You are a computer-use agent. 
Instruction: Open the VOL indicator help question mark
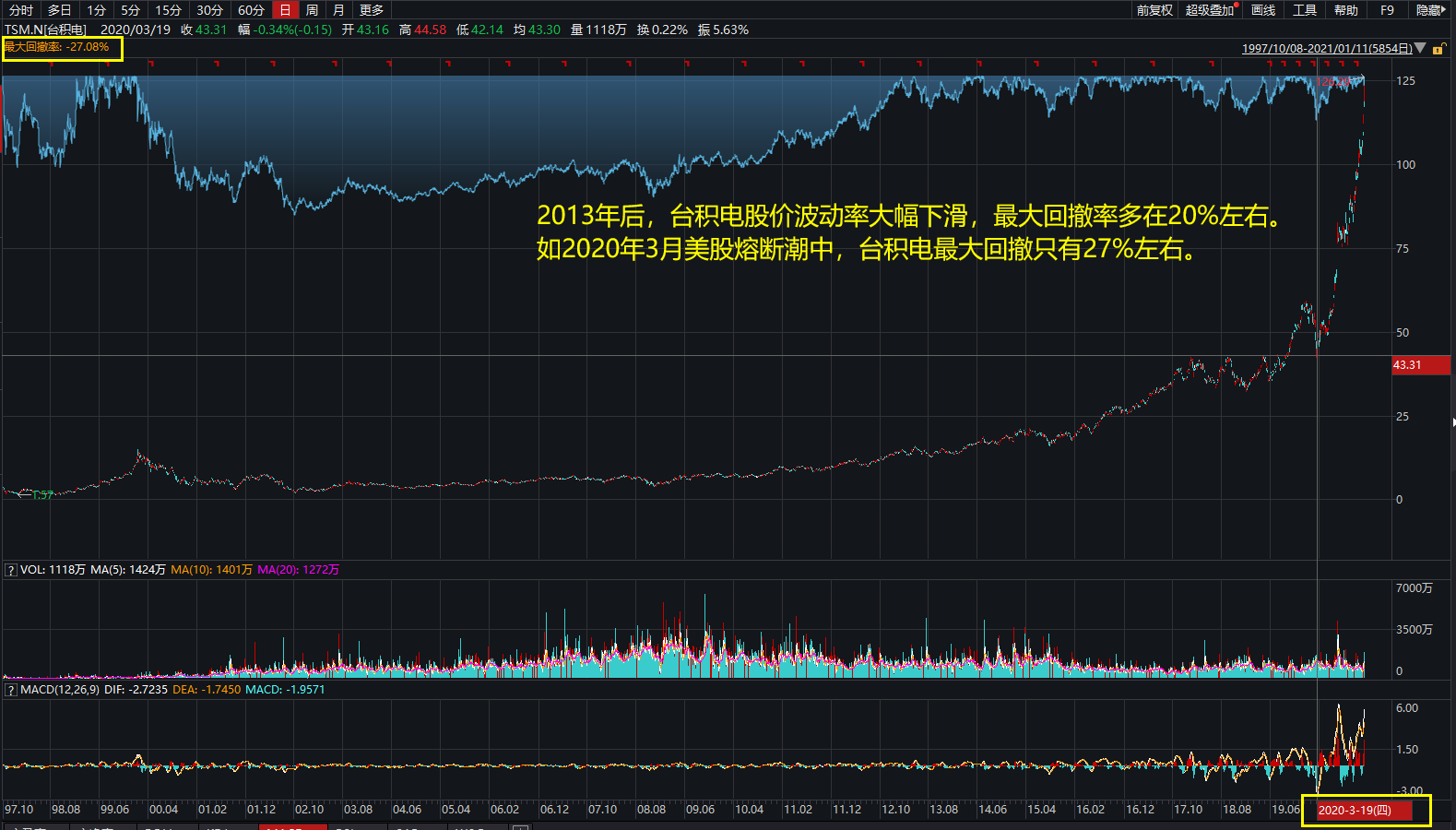(11, 570)
